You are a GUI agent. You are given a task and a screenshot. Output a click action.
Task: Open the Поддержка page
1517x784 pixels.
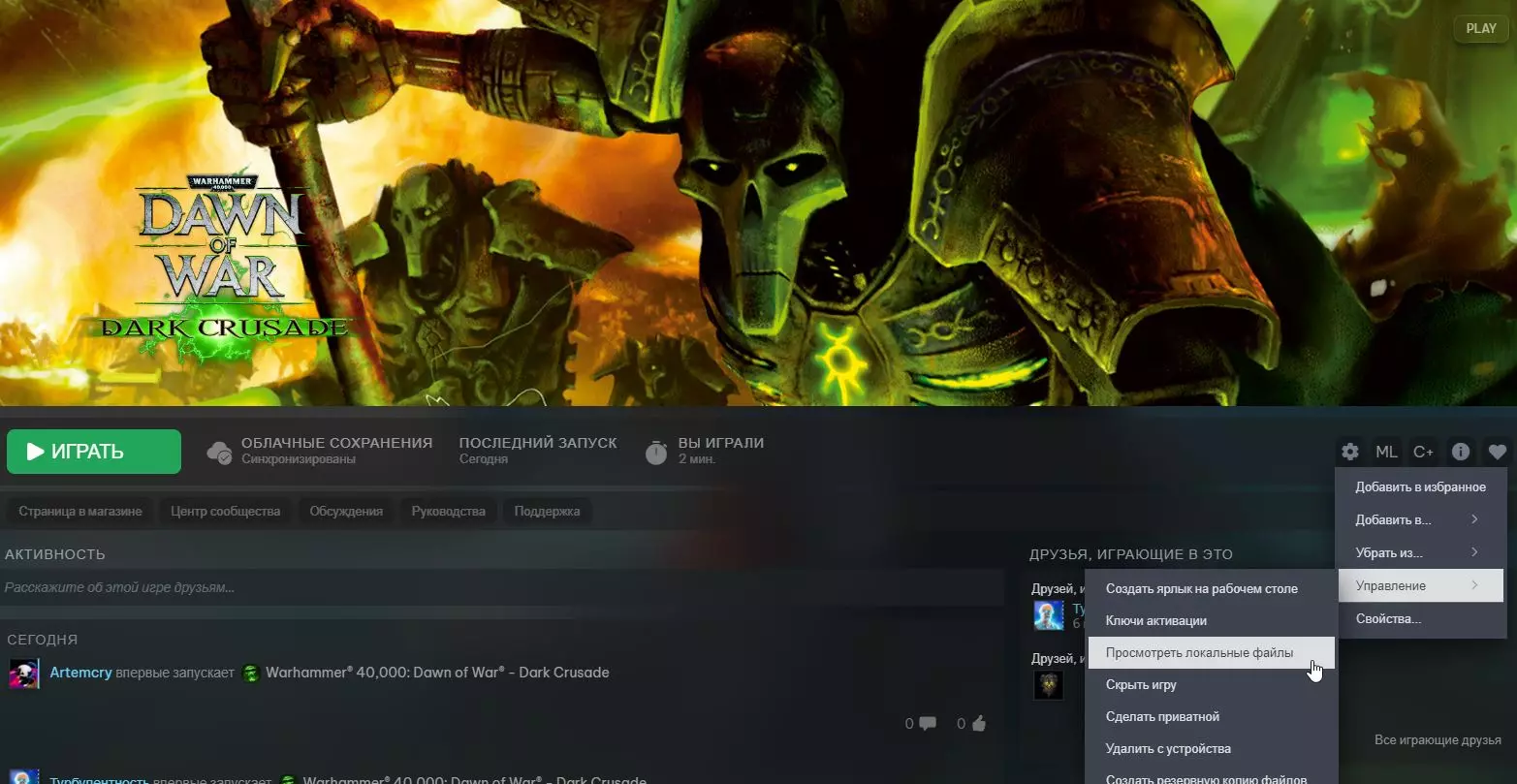point(547,511)
